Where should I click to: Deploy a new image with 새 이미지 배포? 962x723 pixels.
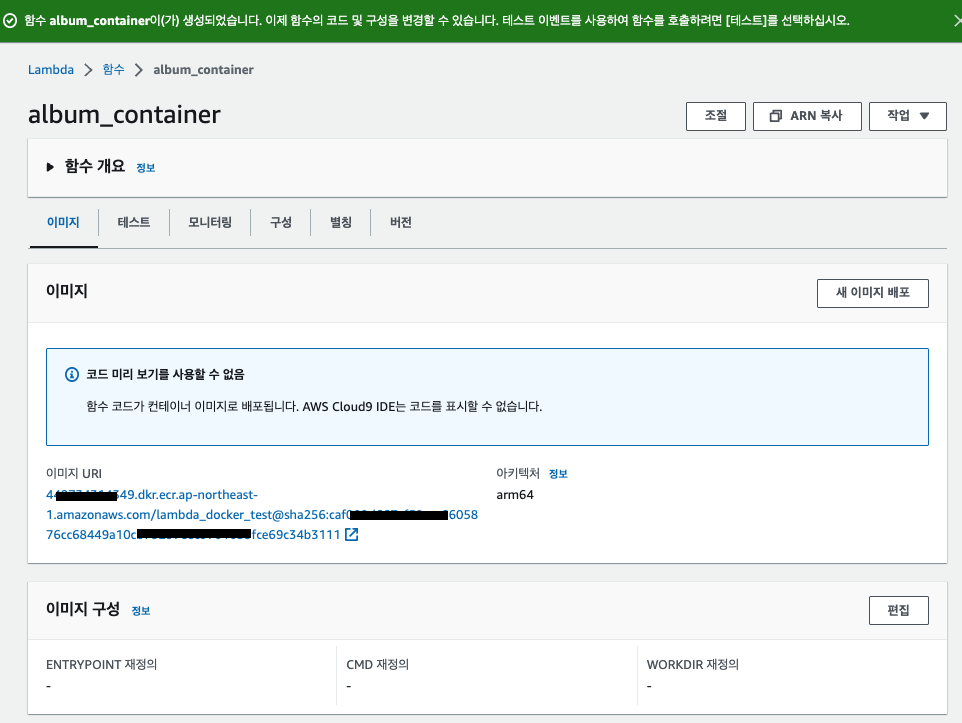tap(872, 293)
